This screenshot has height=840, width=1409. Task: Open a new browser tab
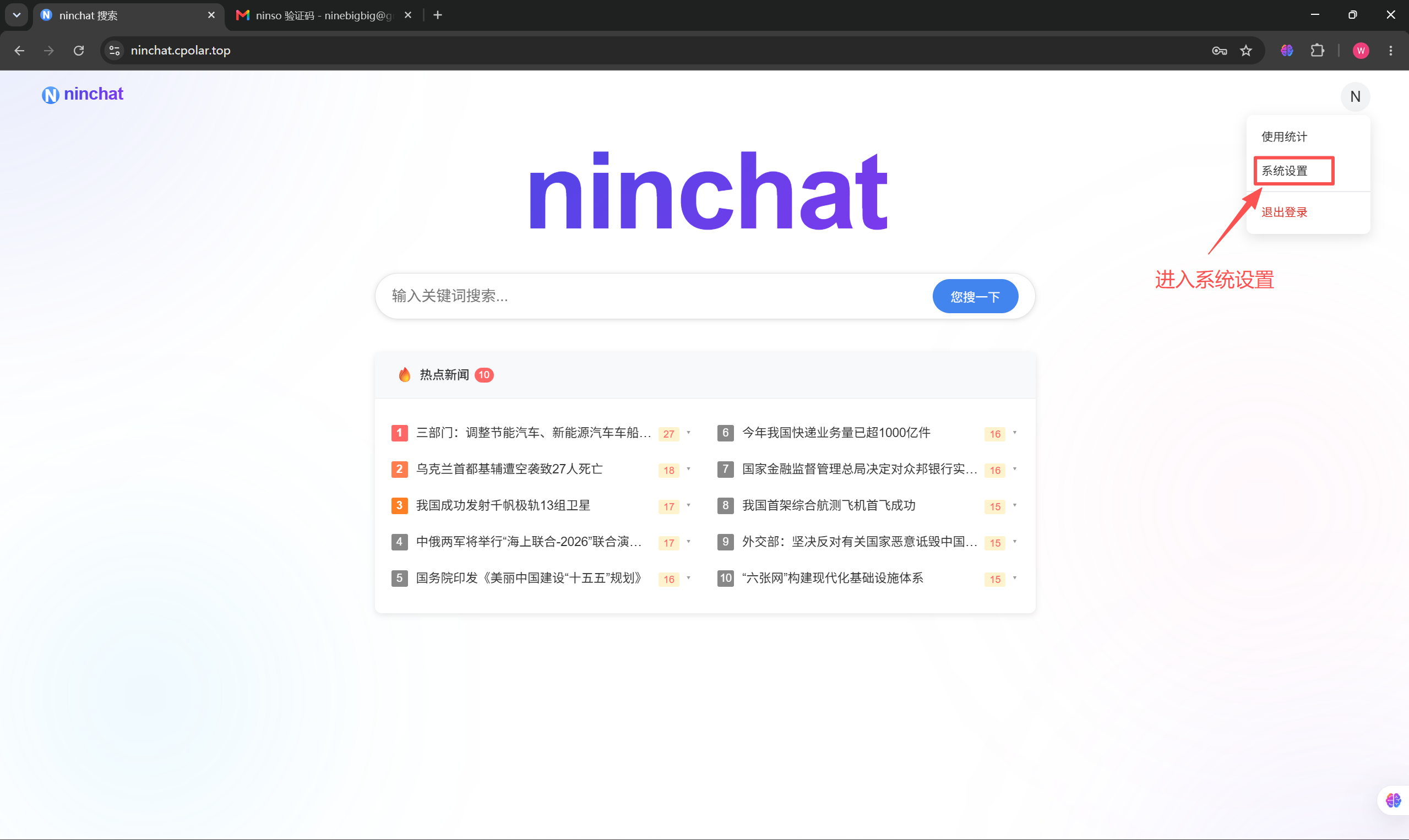pyautogui.click(x=438, y=15)
